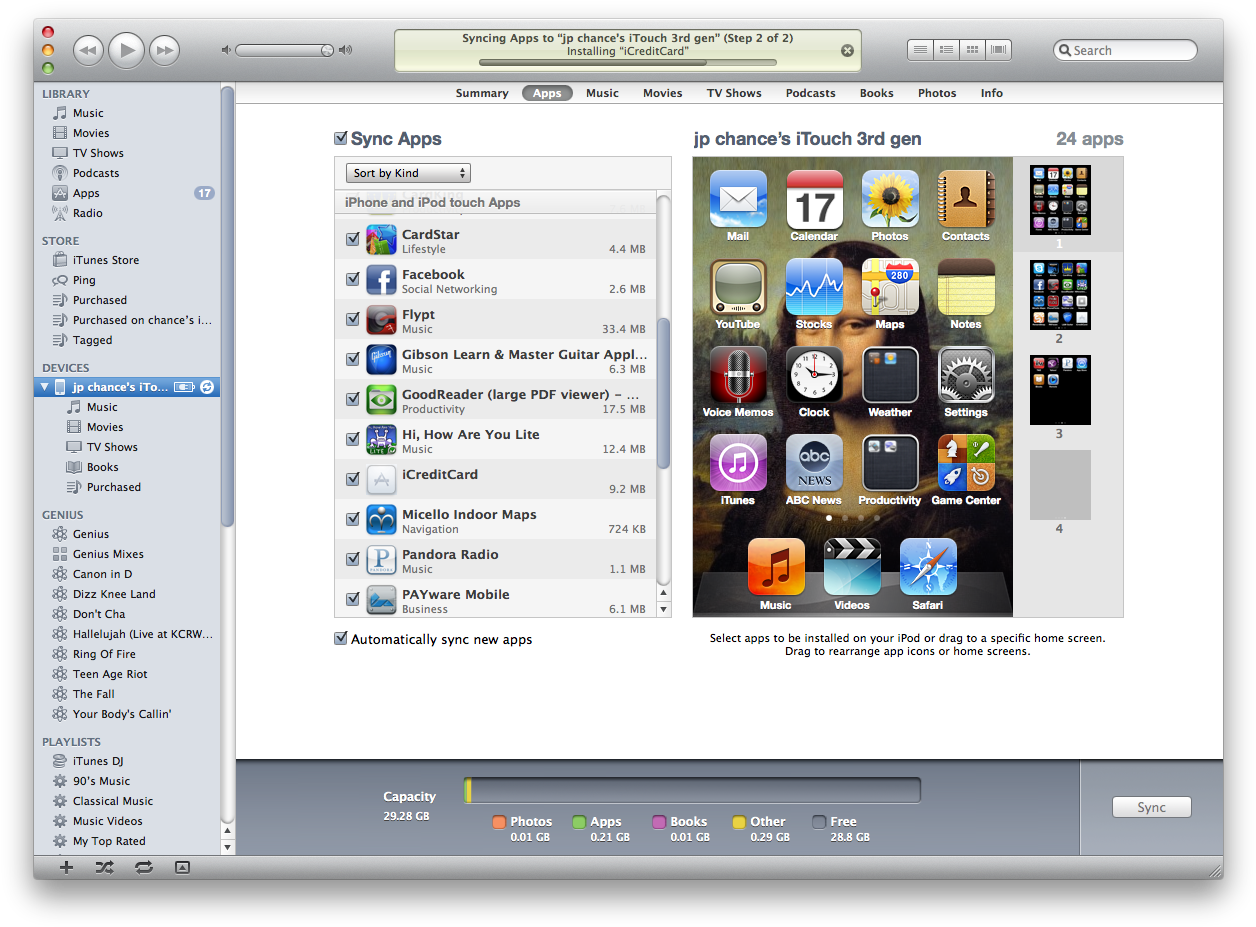Open the Summary tab
The image size is (1256, 927).
pyautogui.click(x=482, y=93)
